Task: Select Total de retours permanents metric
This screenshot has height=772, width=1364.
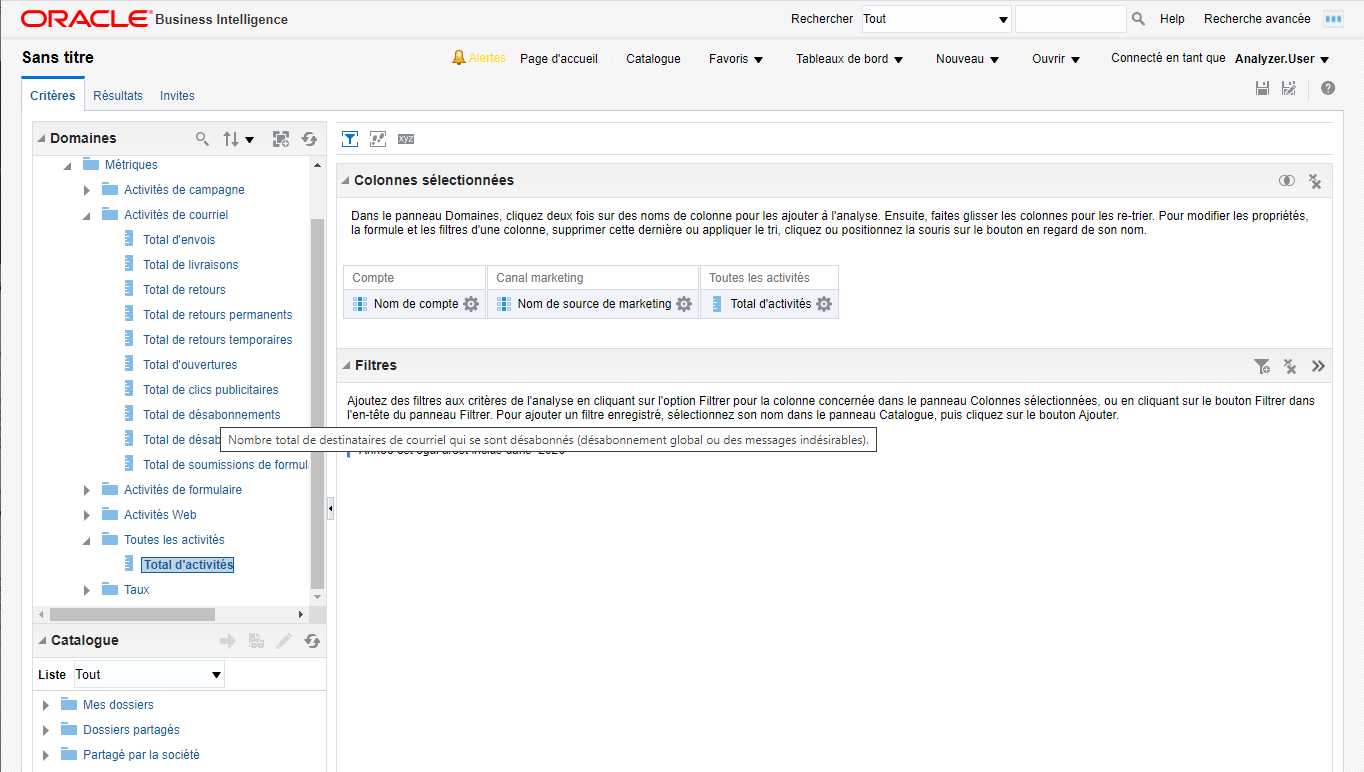Action: click(x=218, y=315)
